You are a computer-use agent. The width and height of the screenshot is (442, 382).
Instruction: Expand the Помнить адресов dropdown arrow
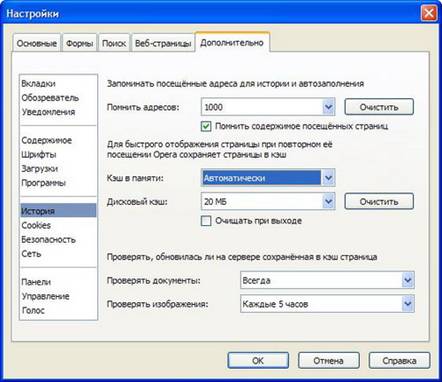pos(328,107)
